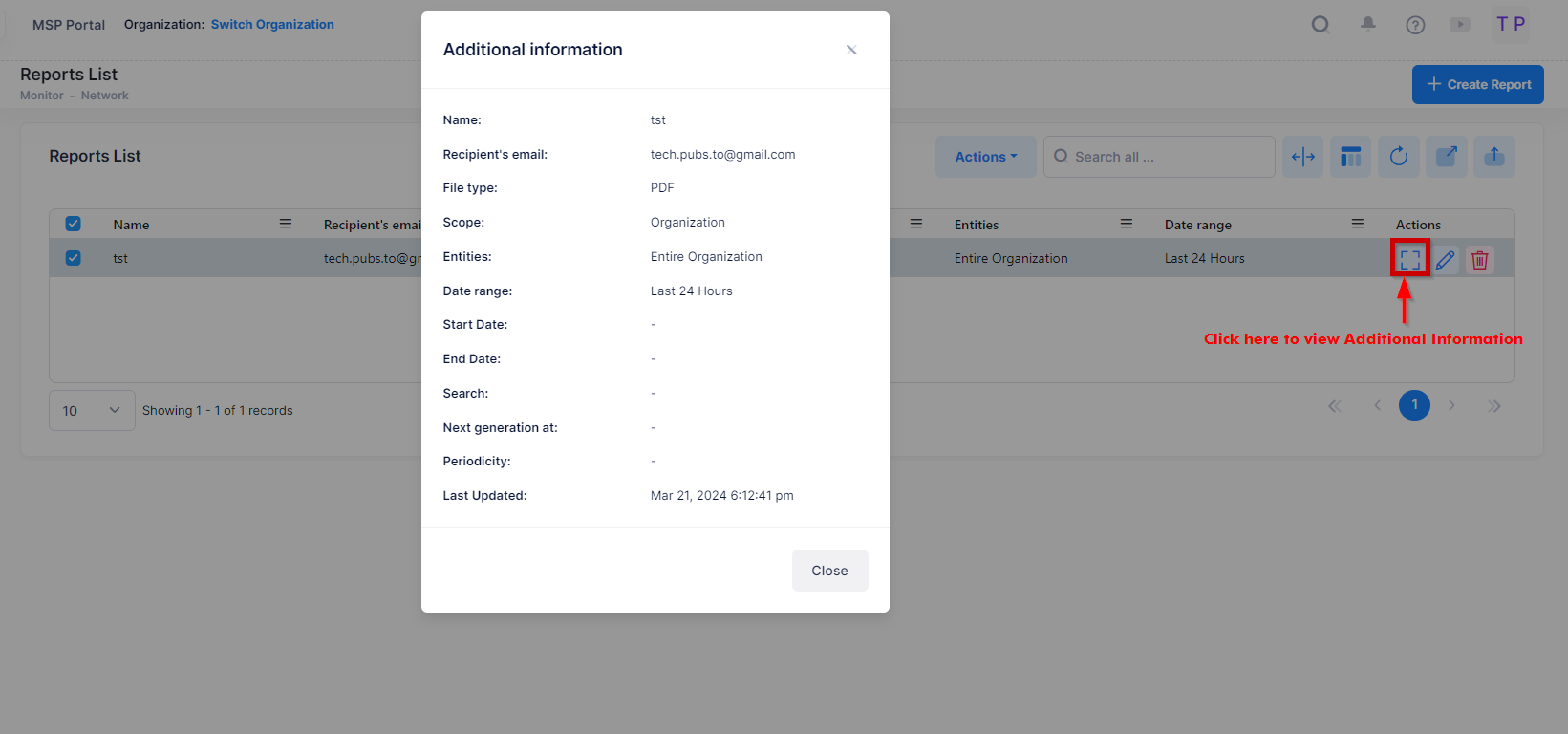Screen dimensions: 1568x734
Task: Open the page size 10 dropdown
Action: click(x=92, y=411)
